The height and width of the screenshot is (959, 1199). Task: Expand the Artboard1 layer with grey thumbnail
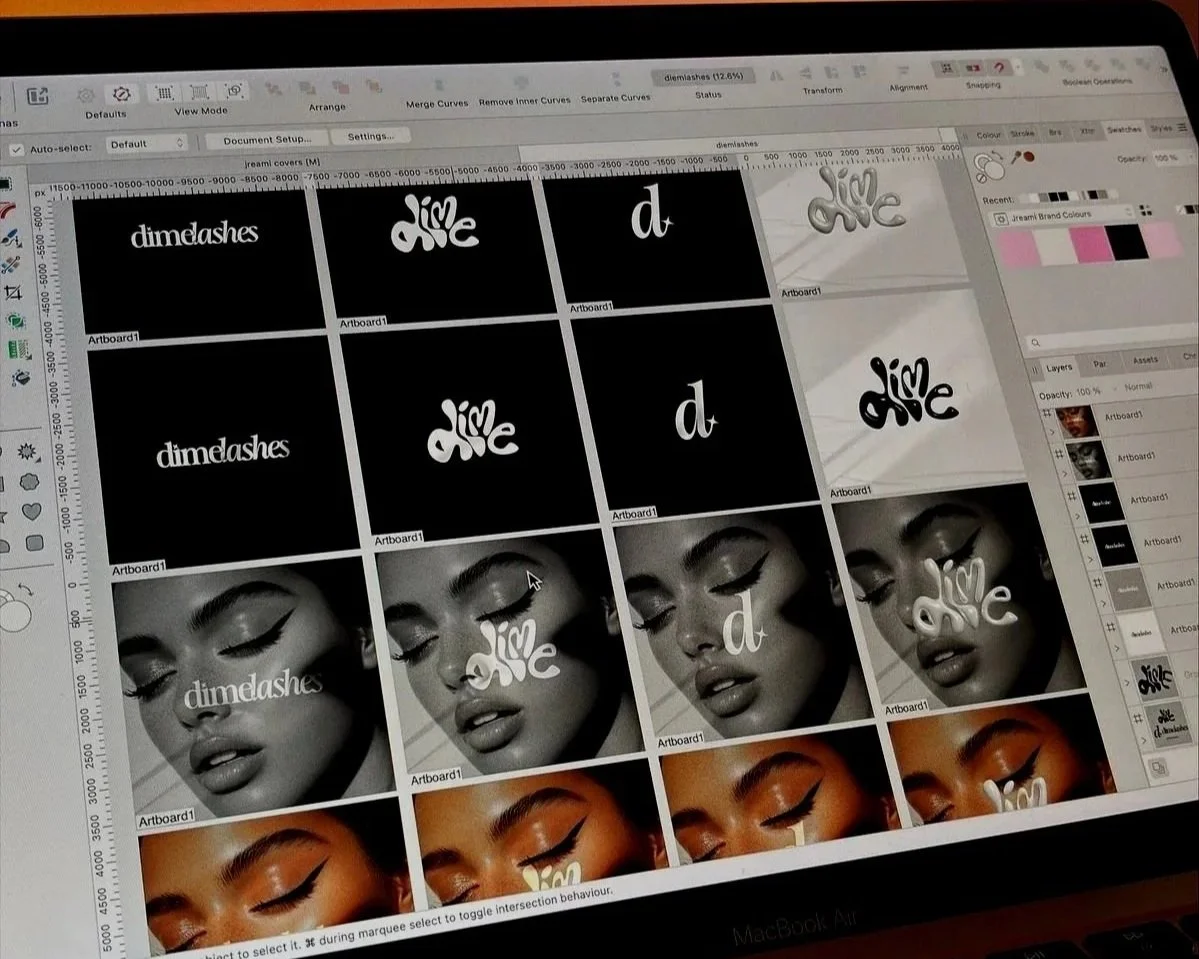[1103, 604]
